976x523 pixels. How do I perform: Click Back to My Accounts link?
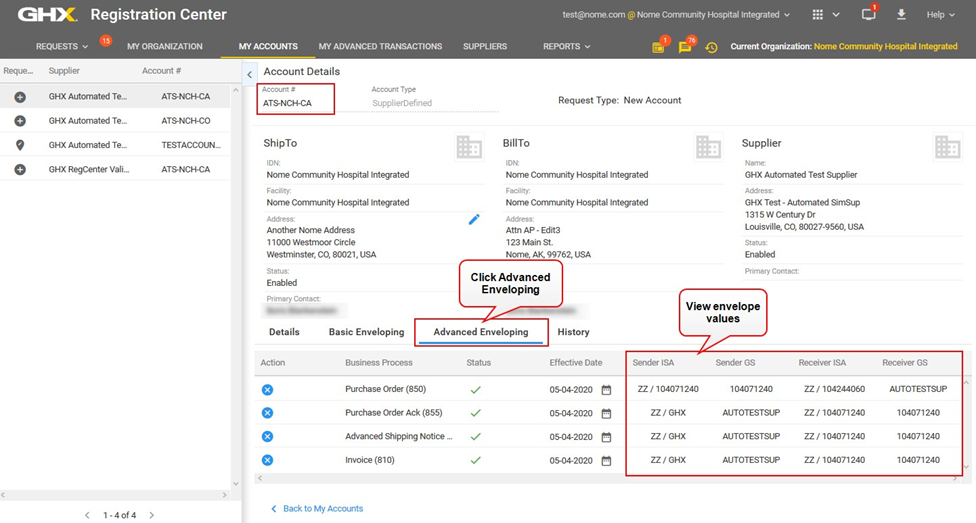(x=322, y=509)
